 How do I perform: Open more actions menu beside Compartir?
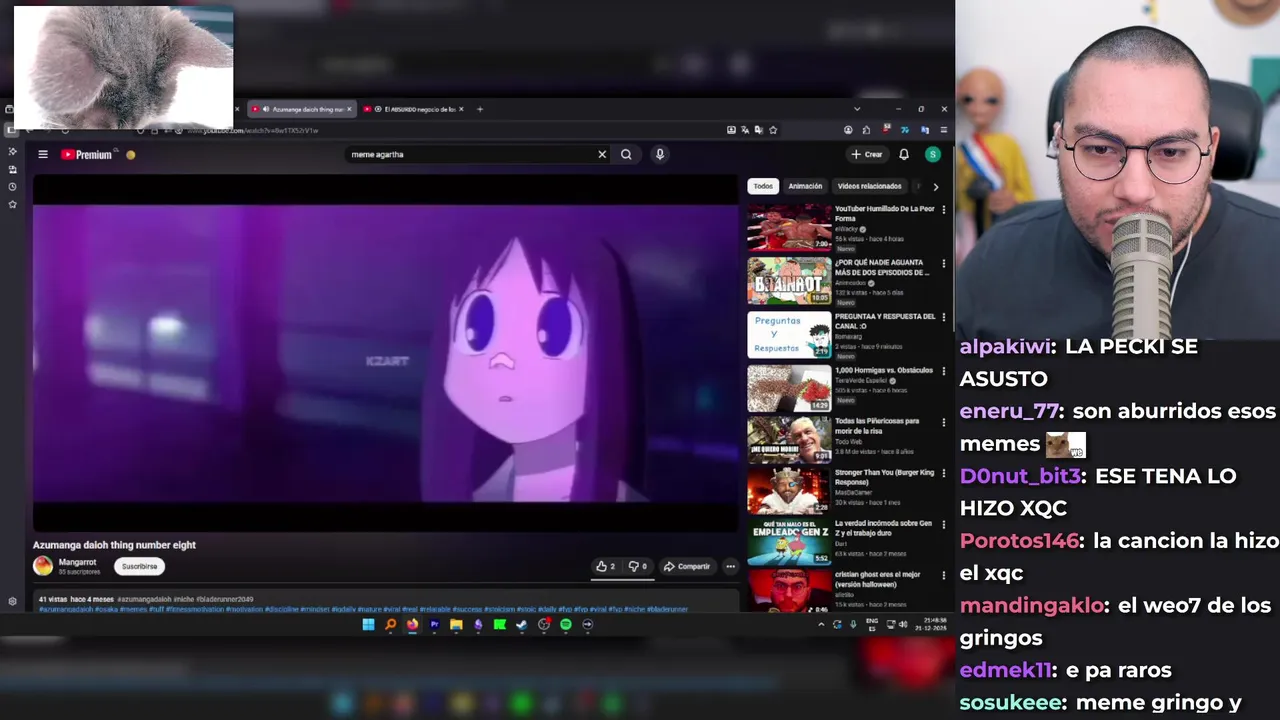[x=730, y=566]
